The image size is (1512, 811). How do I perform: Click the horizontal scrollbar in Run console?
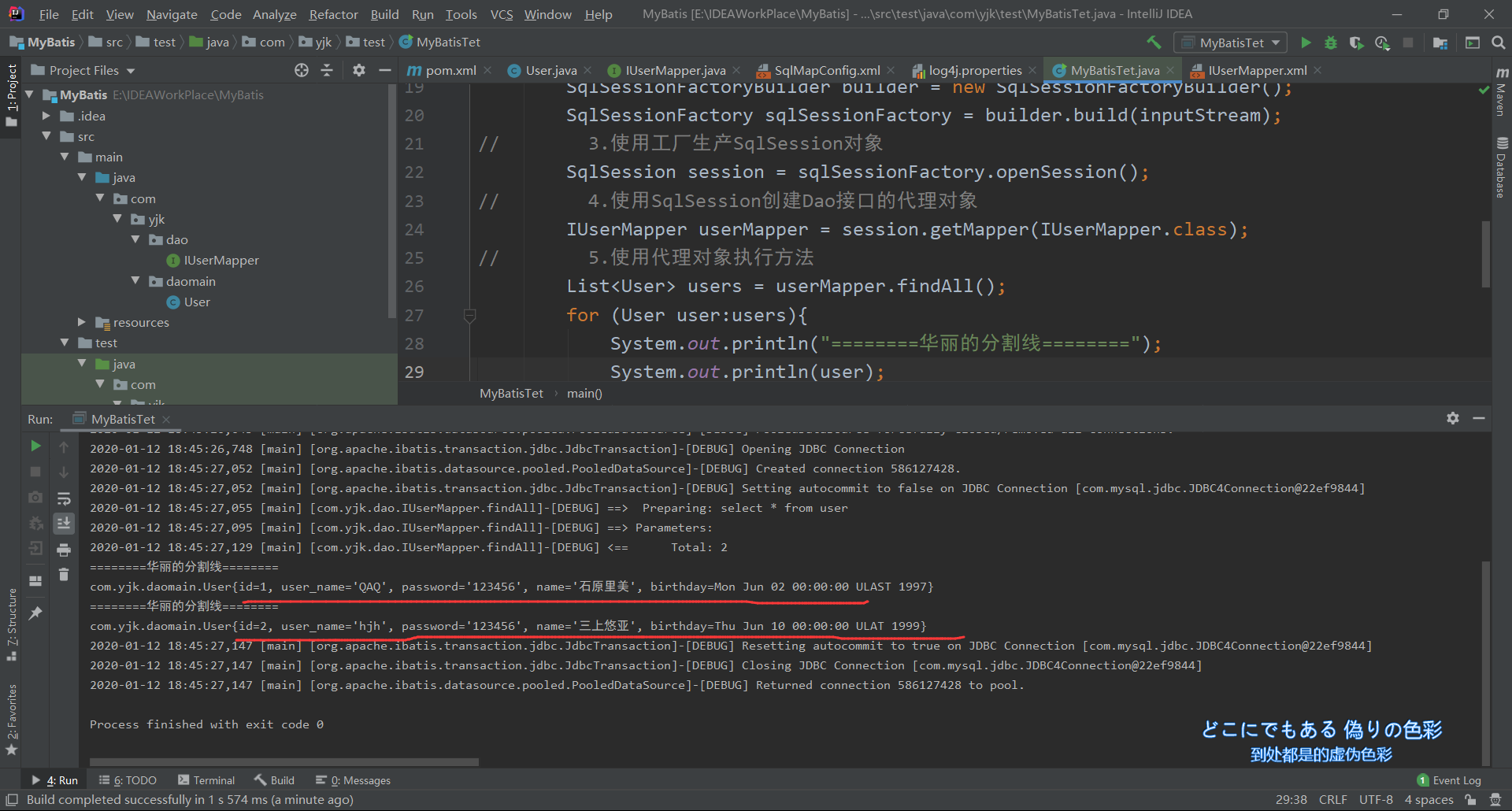[283, 762]
